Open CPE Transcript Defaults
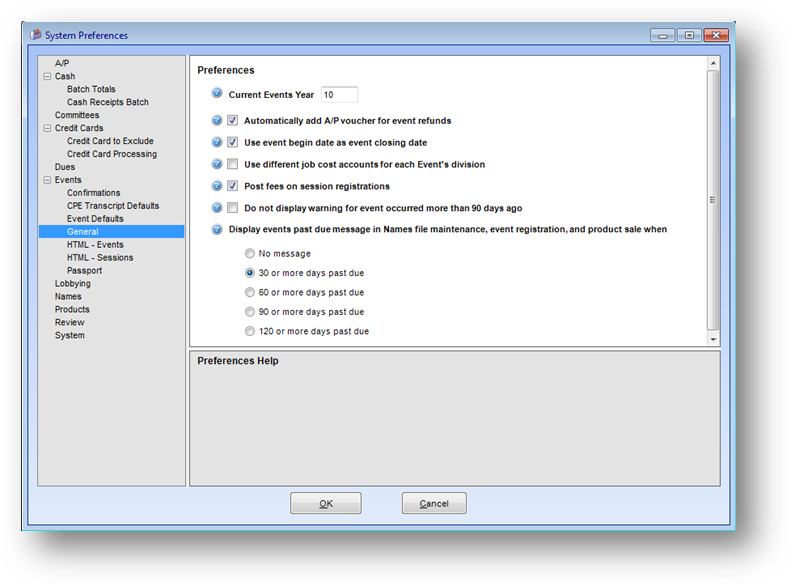This screenshot has height=586, width=791. pos(112,206)
